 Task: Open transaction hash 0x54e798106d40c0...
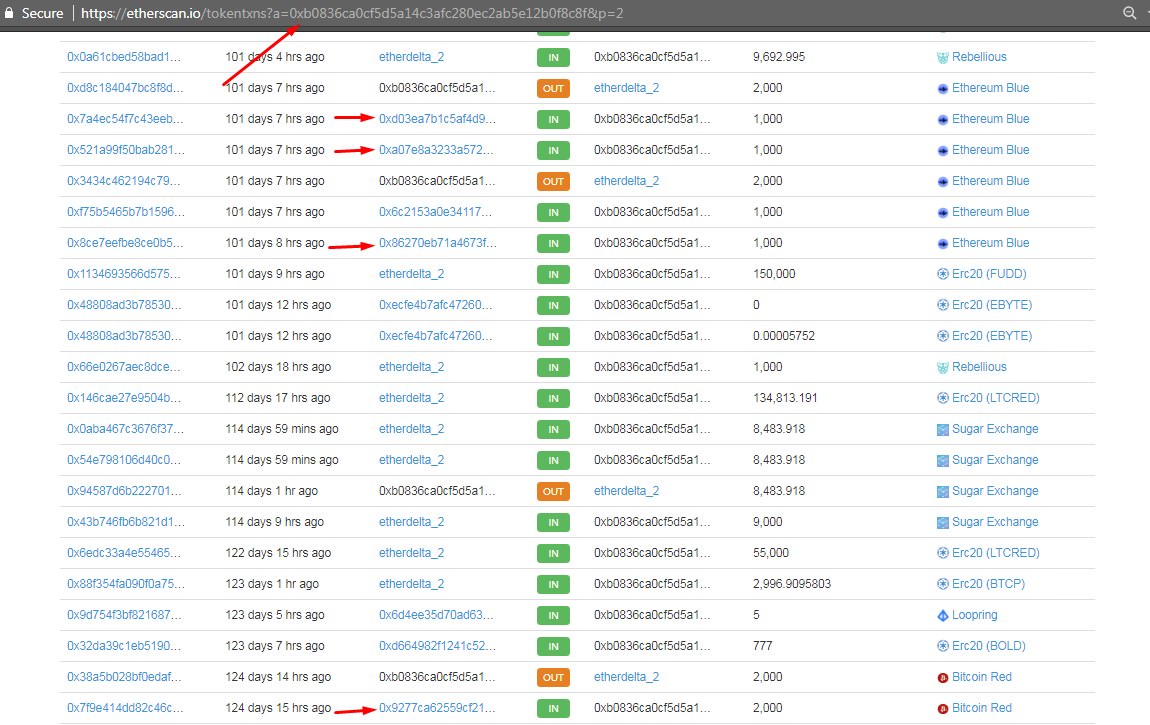pyautogui.click(x=124, y=460)
